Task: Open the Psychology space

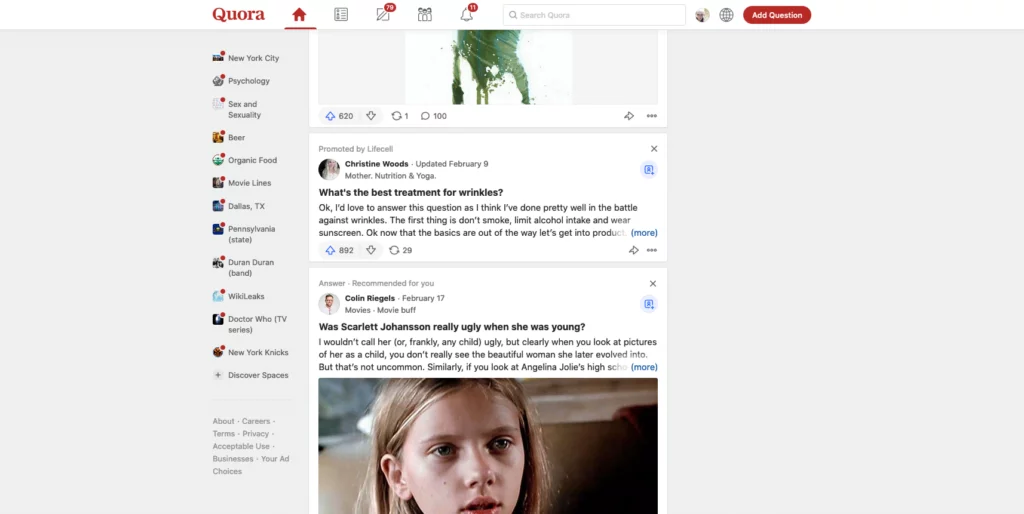Action: click(242, 81)
